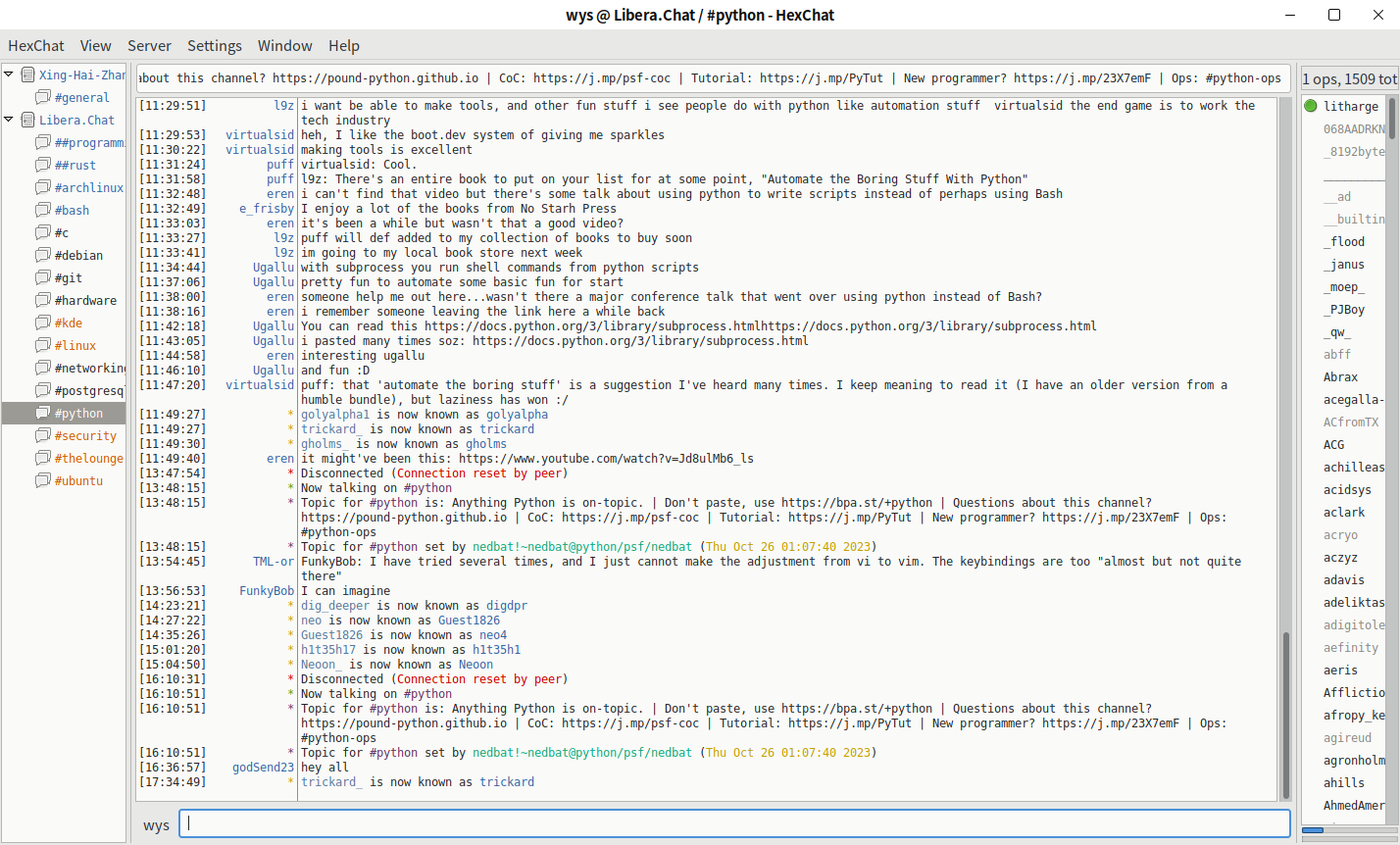Click the subprocess docs link pasted by Ugallu

(x=640, y=341)
